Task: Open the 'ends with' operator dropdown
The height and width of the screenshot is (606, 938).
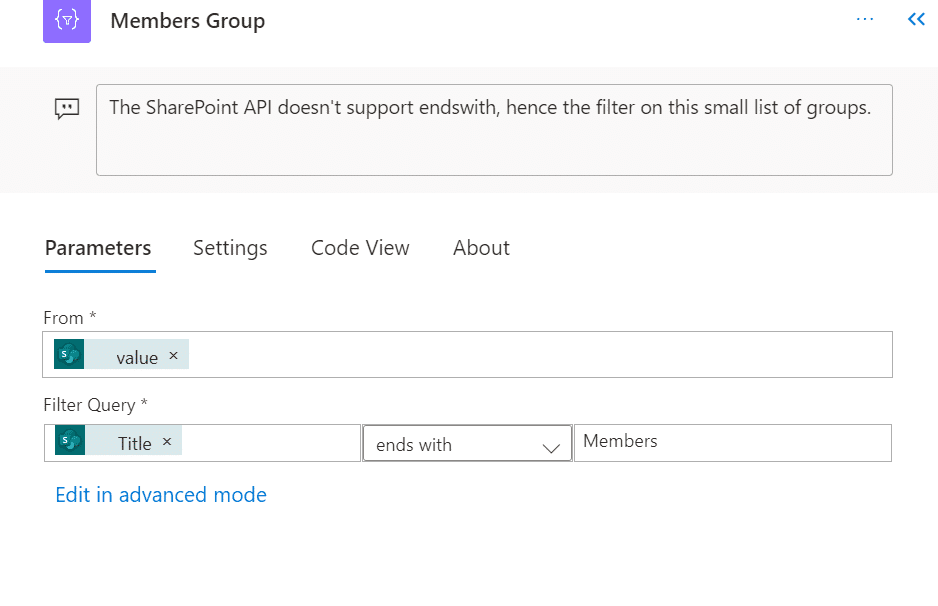Action: coord(467,443)
